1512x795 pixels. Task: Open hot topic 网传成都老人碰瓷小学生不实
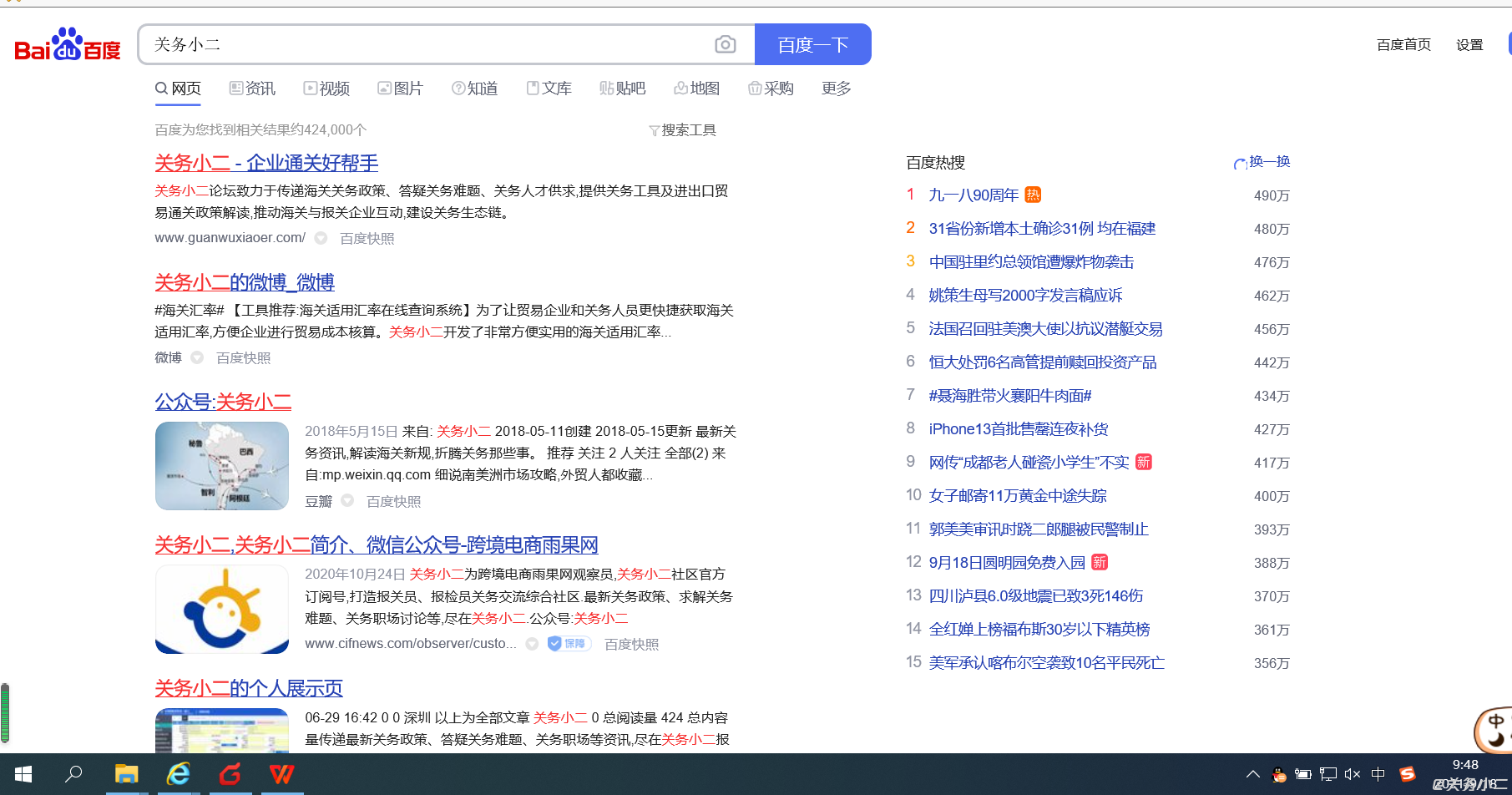point(1029,463)
